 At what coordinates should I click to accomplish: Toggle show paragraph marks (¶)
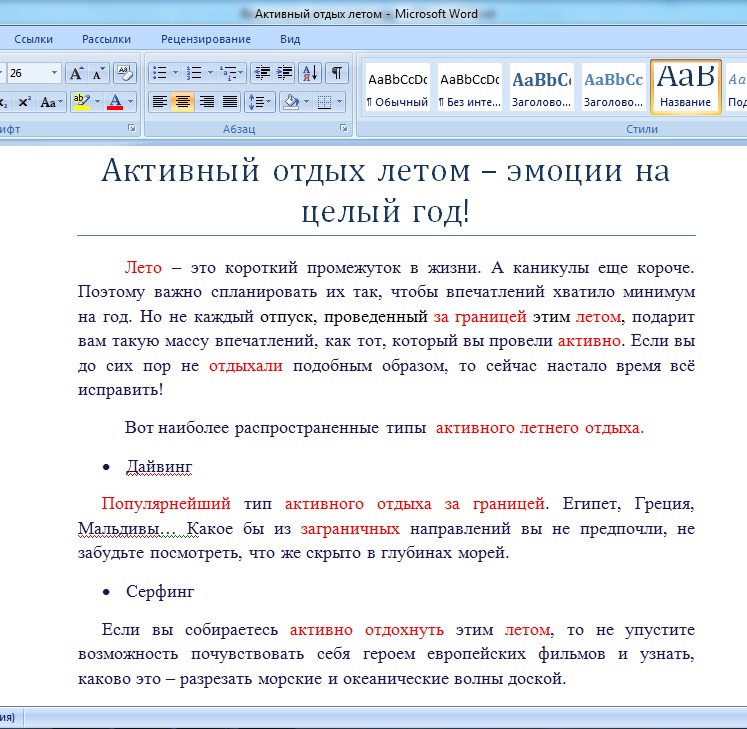(337, 73)
